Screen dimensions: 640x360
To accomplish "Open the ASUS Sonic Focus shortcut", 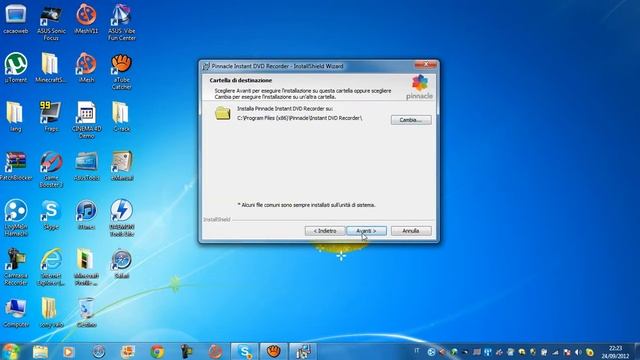I will [x=51, y=22].
